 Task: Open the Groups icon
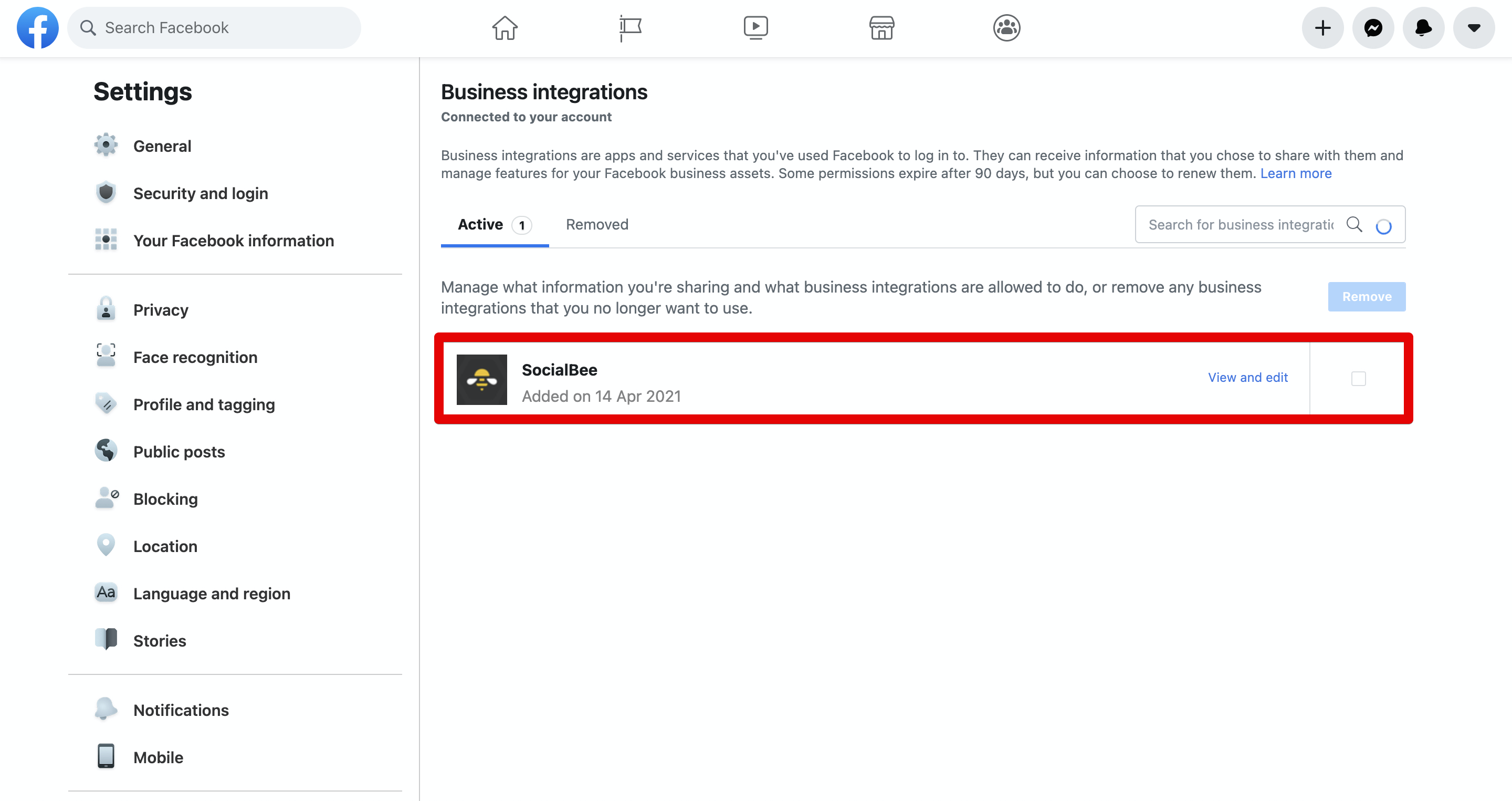click(1006, 28)
